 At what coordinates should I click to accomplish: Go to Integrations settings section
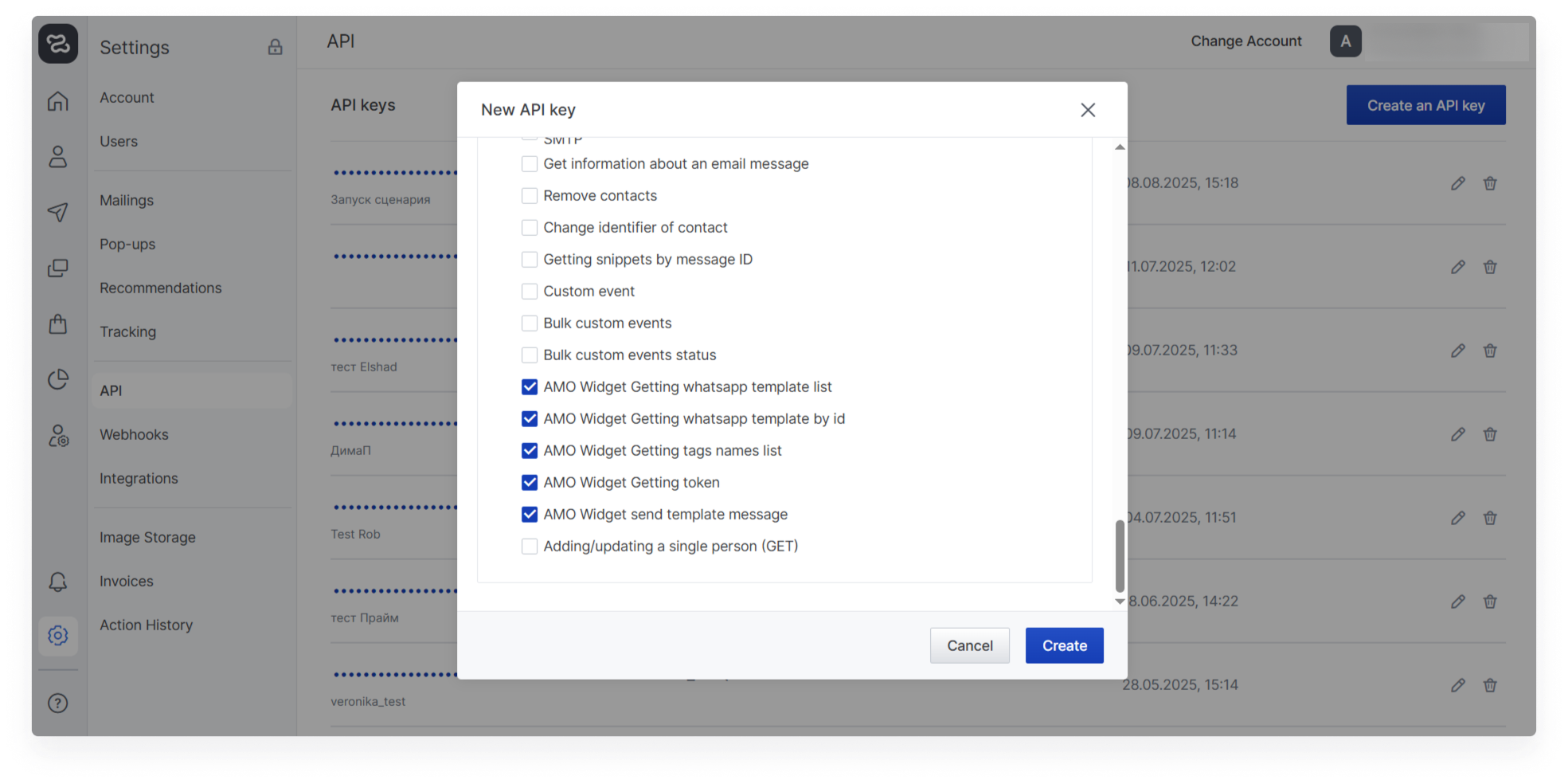point(139,478)
